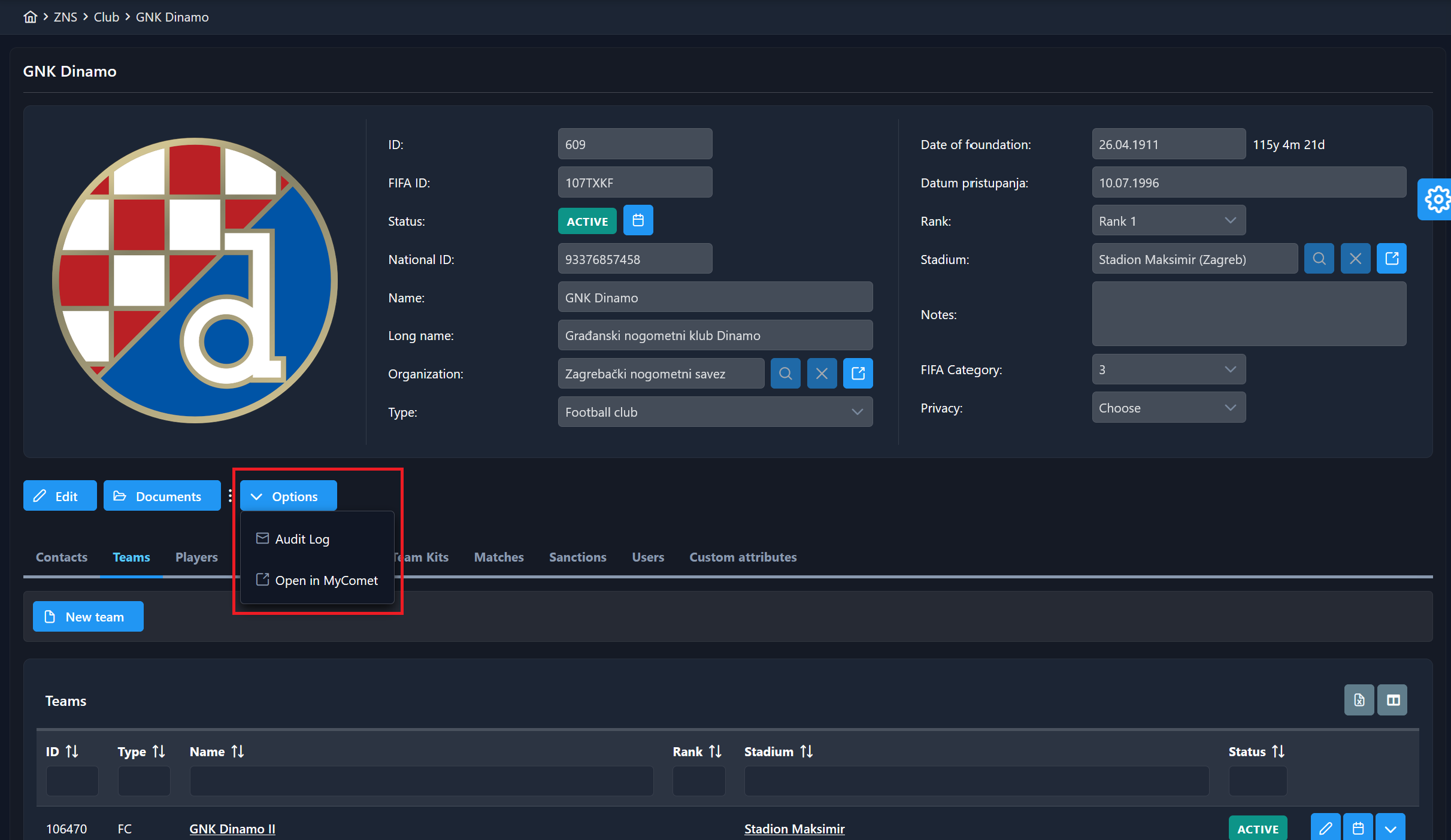Open Stadium Maksimir external link icon

(x=1392, y=259)
